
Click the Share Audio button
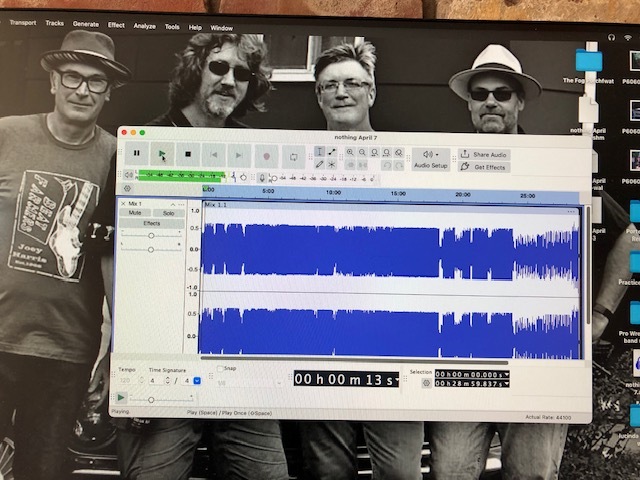pos(484,155)
